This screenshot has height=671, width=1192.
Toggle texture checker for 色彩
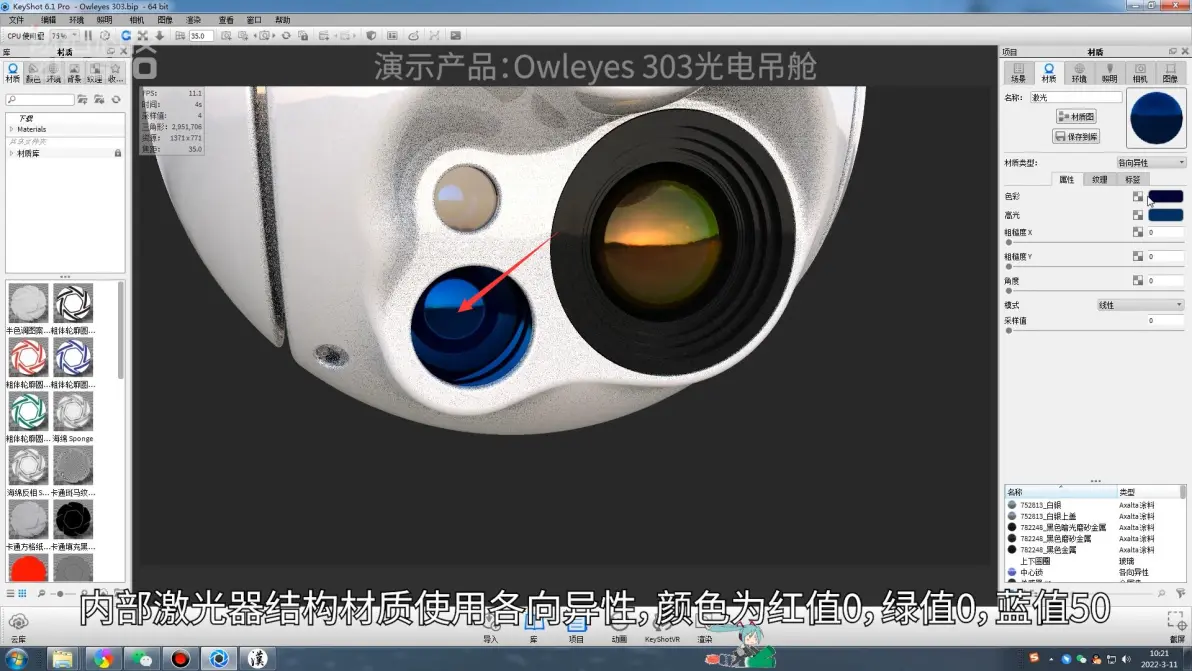pos(1137,196)
